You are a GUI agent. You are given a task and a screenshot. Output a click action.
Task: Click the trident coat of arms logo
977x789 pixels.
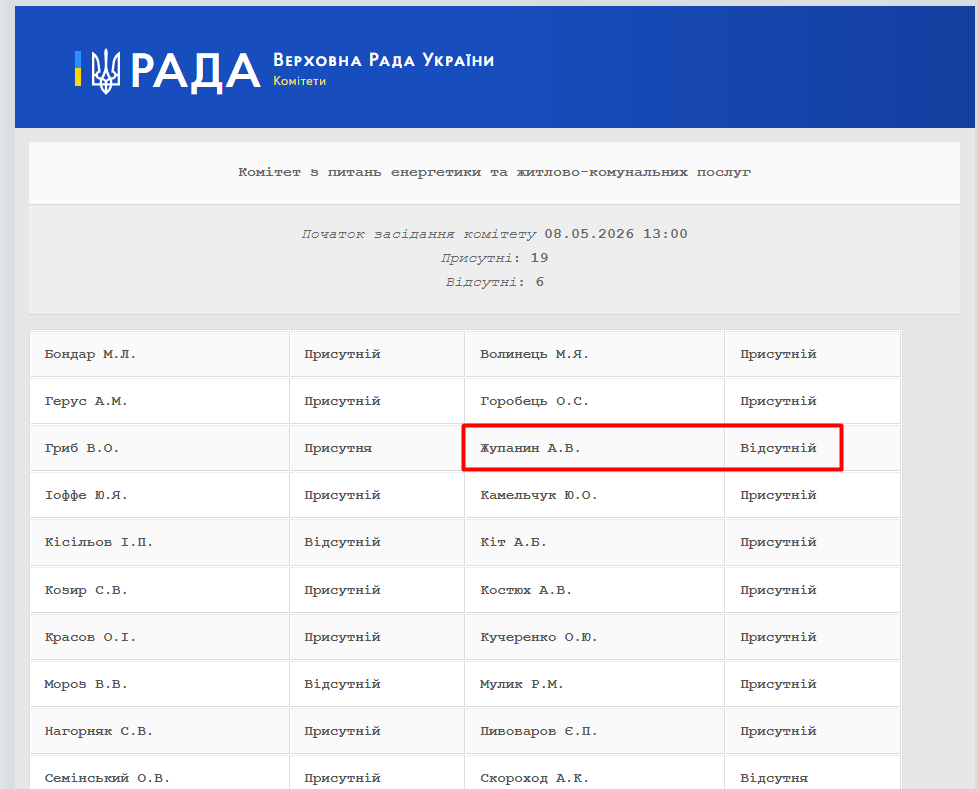click(106, 71)
